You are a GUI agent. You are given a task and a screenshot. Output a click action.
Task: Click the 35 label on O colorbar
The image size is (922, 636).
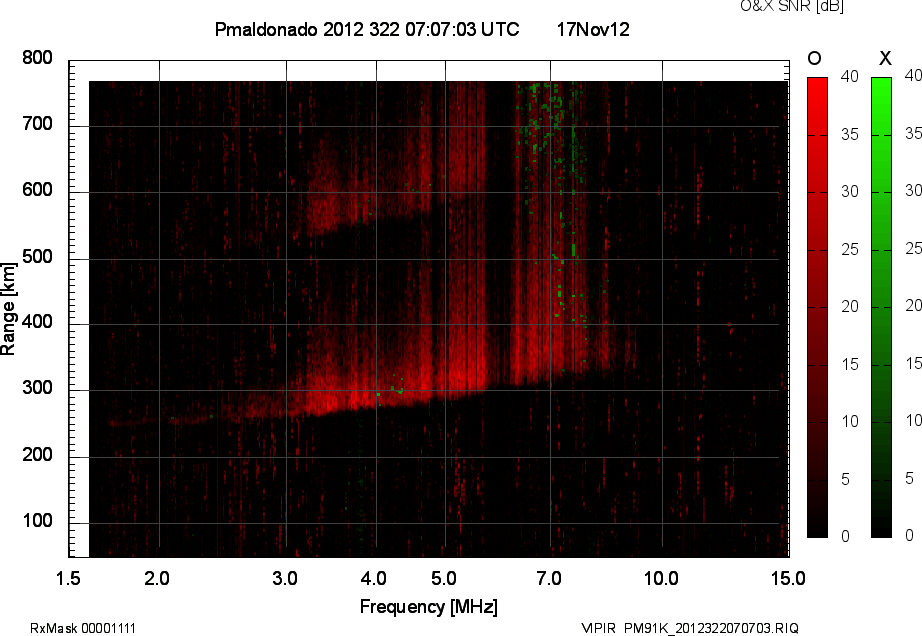coord(850,135)
